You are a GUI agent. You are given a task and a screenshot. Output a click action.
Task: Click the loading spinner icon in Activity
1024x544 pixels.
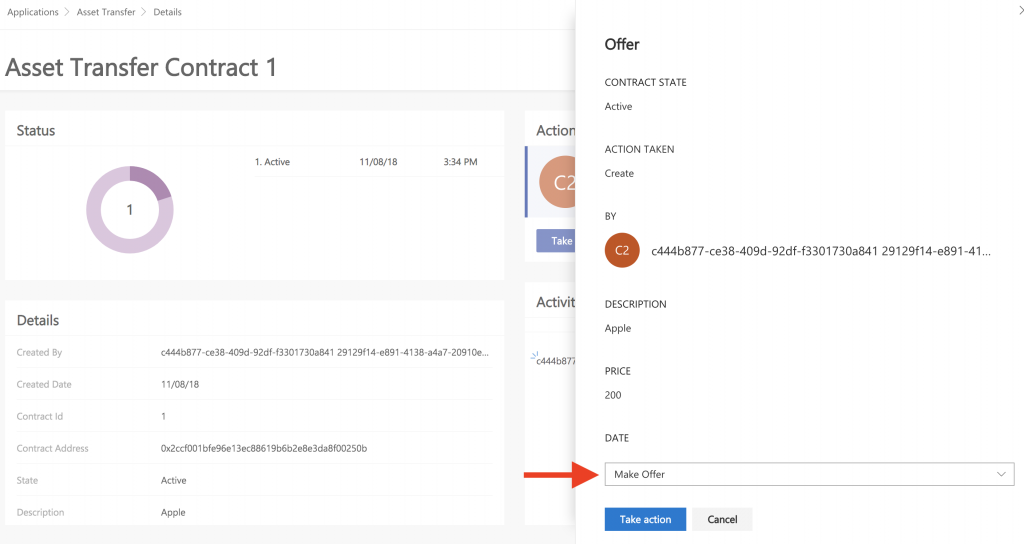[x=534, y=354]
